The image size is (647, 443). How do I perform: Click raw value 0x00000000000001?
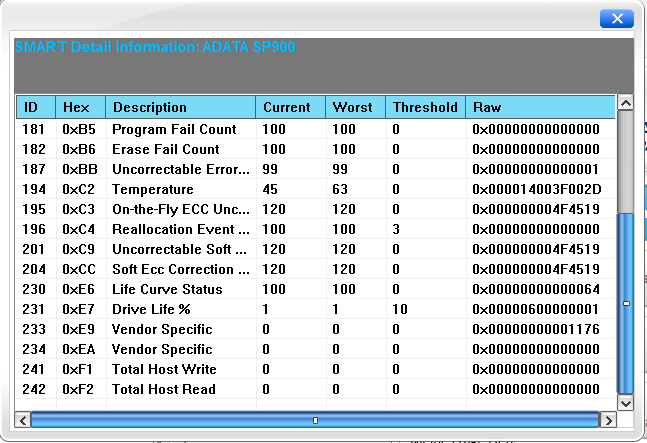point(536,169)
